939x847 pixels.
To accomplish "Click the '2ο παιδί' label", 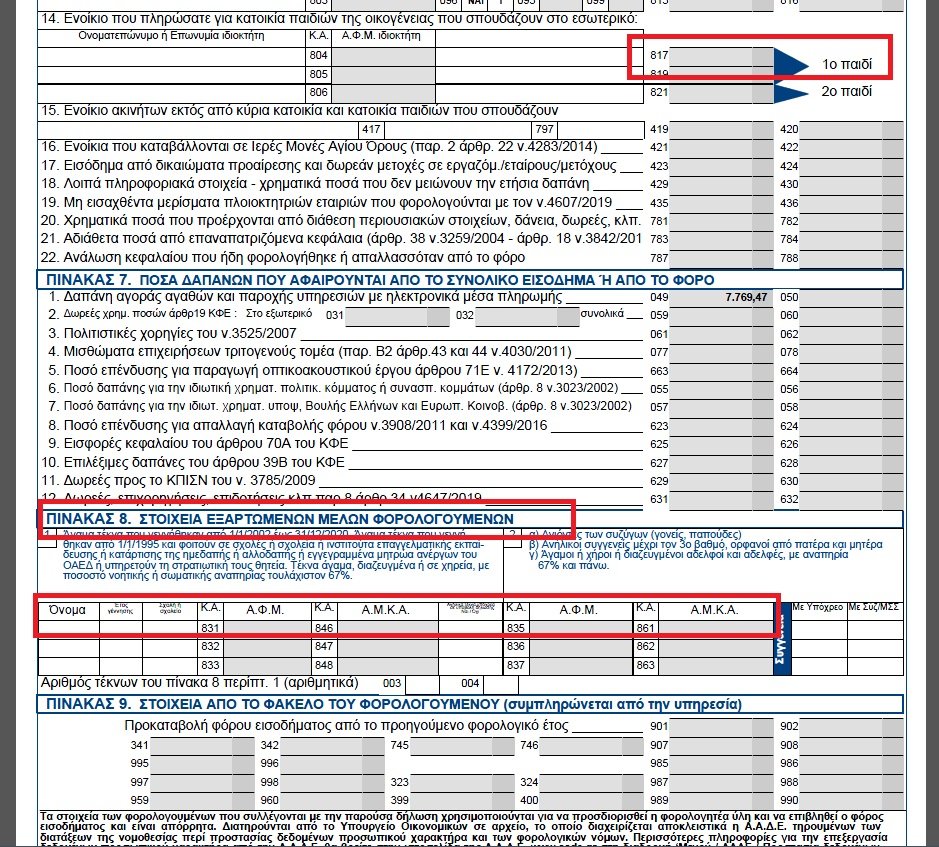I will (847, 91).
